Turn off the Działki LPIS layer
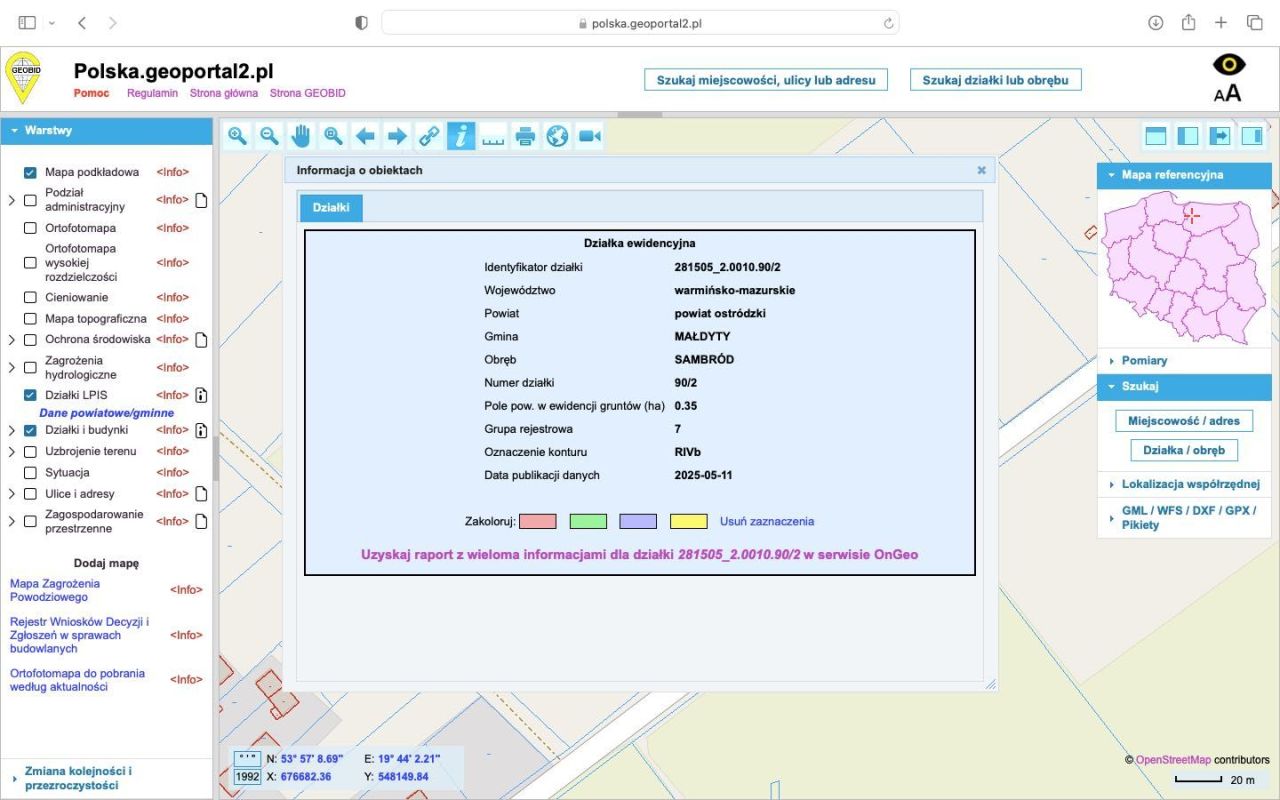The image size is (1280, 800). pyautogui.click(x=30, y=395)
